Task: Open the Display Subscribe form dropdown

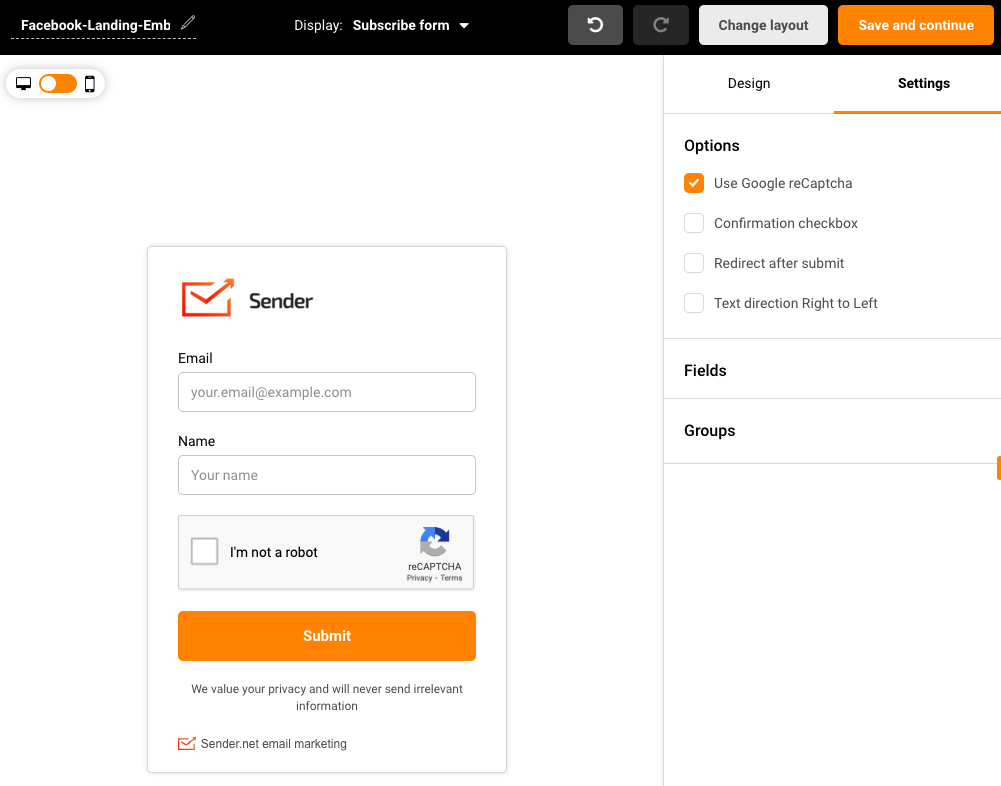Action: tap(410, 25)
